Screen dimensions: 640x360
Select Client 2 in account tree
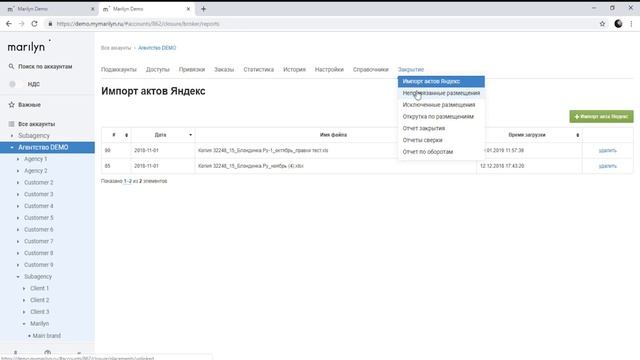pos(39,300)
